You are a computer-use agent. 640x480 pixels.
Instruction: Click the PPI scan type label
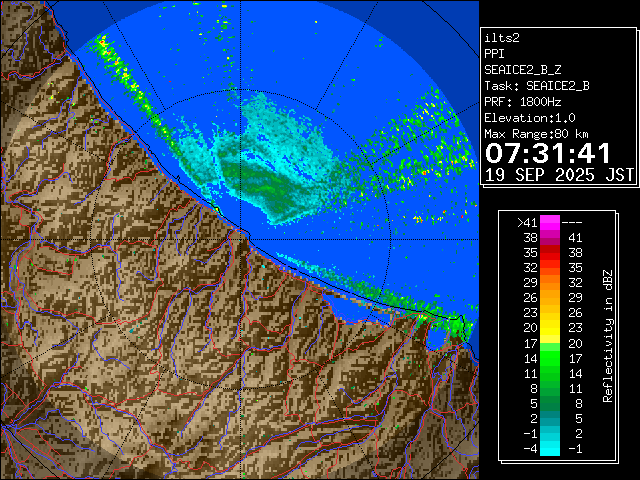[x=495, y=54]
